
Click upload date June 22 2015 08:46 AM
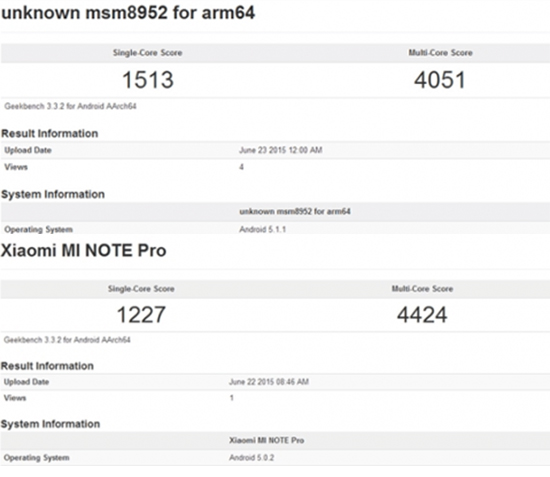click(269, 382)
